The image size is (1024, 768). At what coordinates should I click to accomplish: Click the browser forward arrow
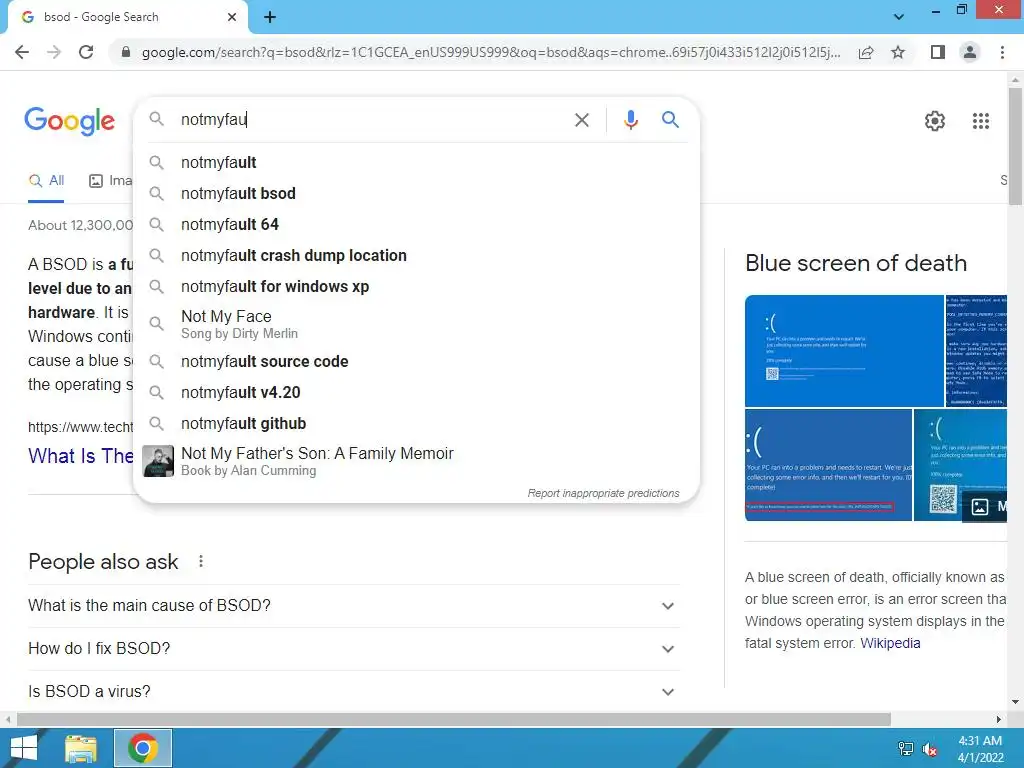[54, 52]
